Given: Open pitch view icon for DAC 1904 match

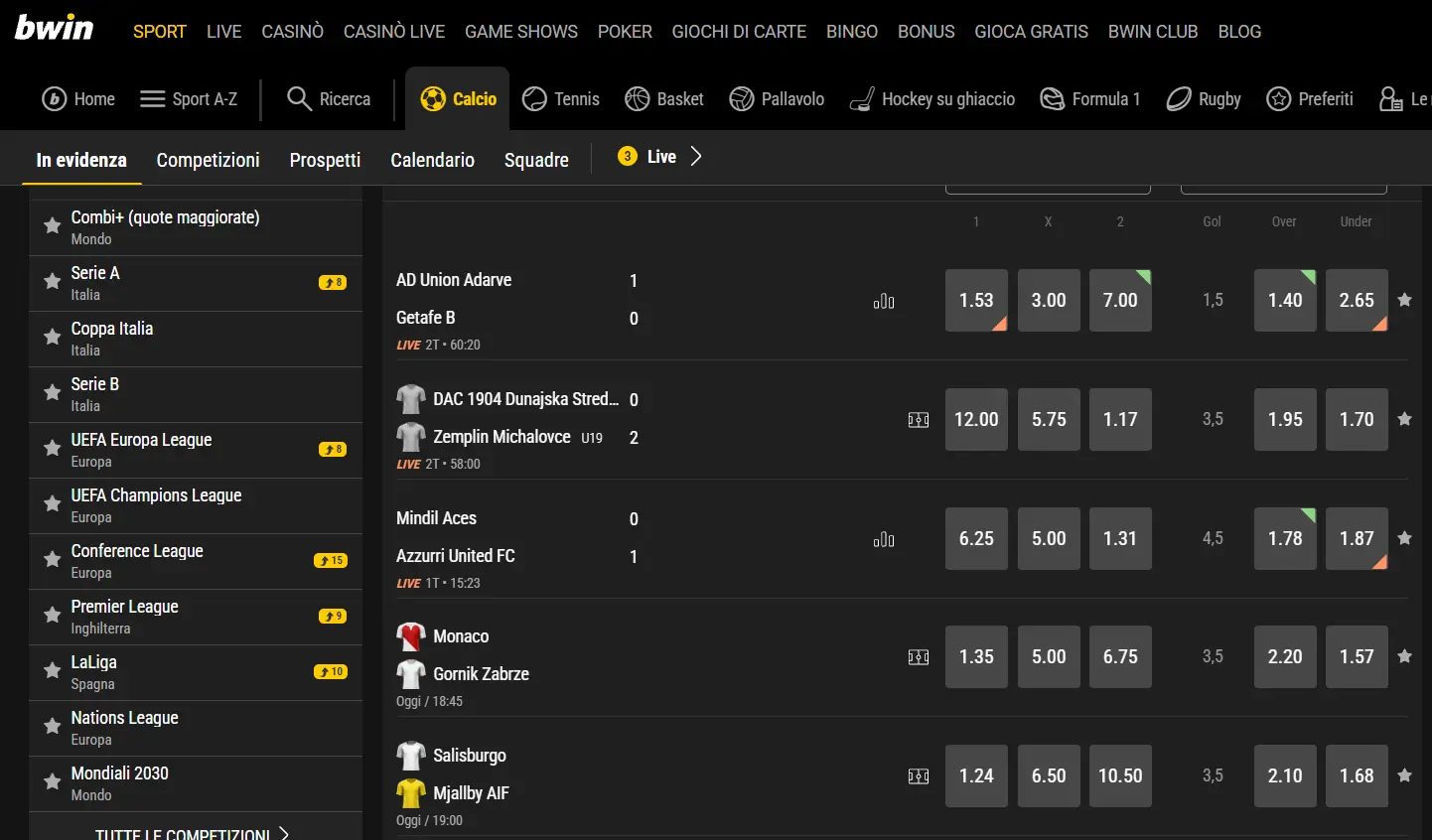Looking at the screenshot, I should pos(919,420).
